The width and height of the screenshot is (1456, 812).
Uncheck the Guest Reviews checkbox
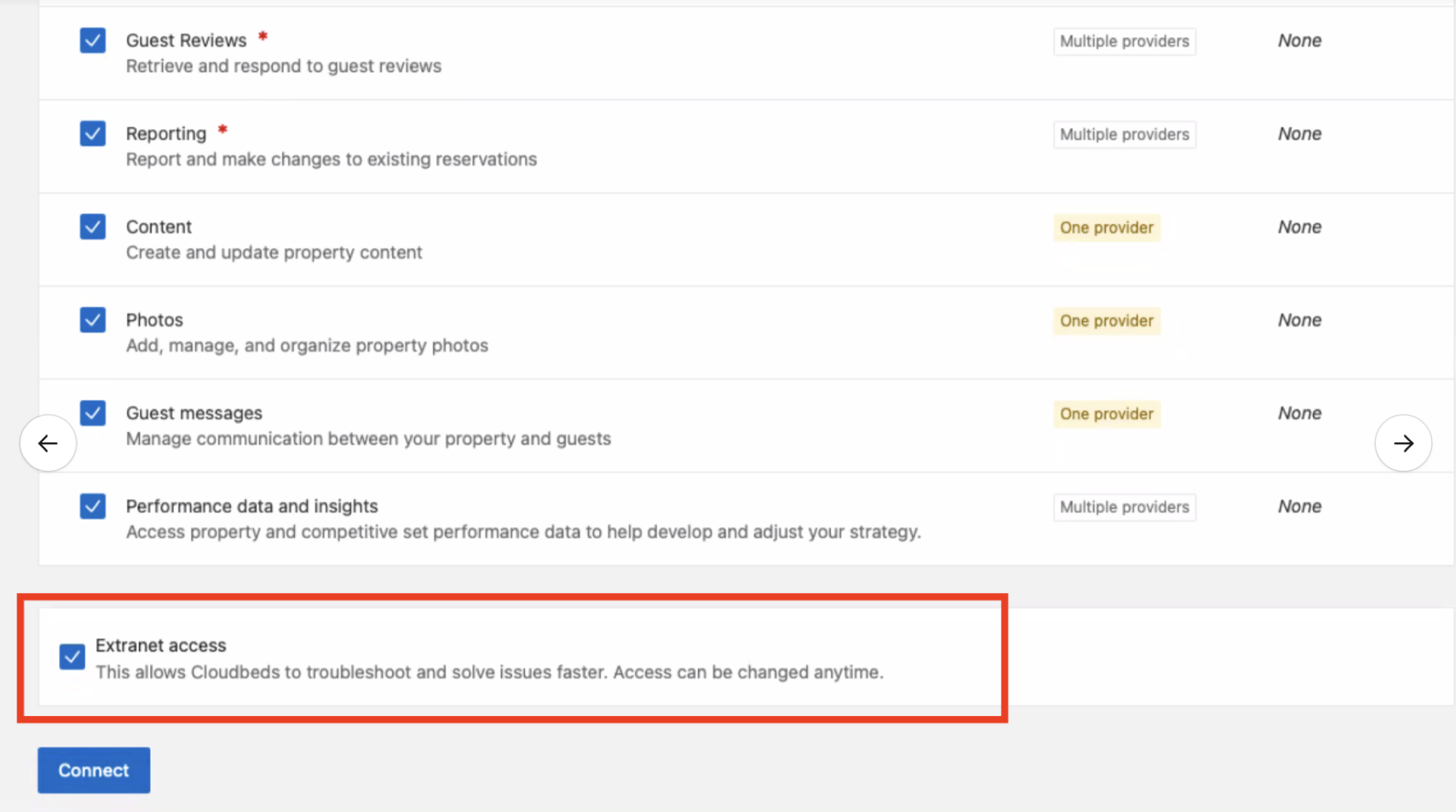(x=92, y=41)
